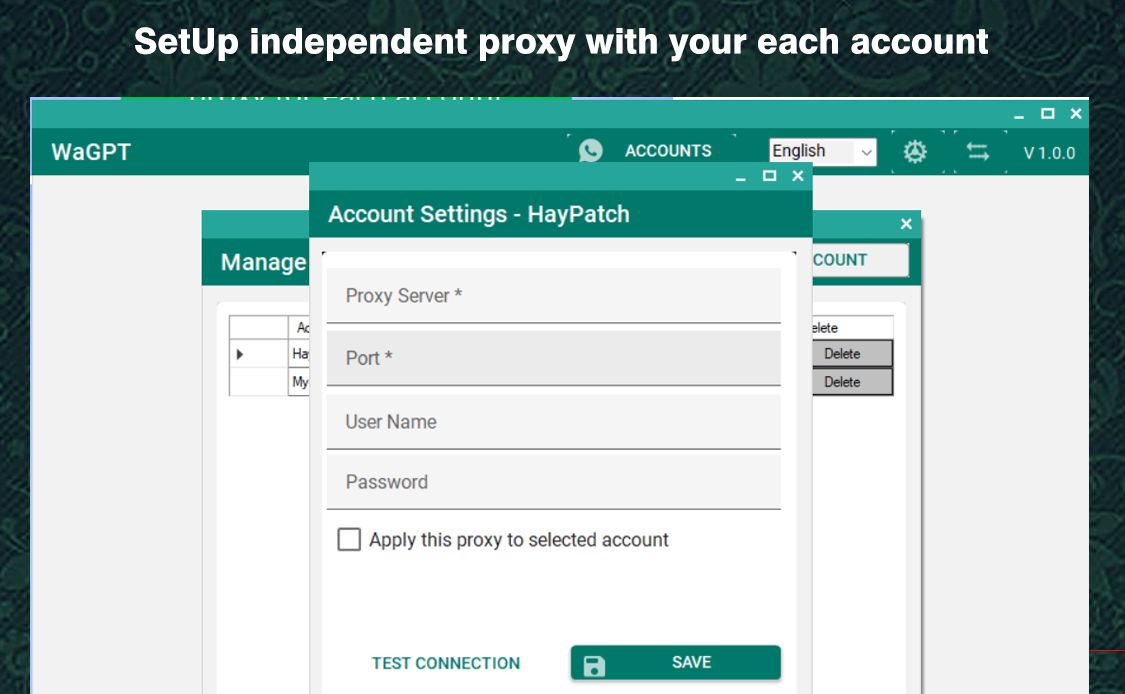Open settings via the gear icon

[x=915, y=151]
